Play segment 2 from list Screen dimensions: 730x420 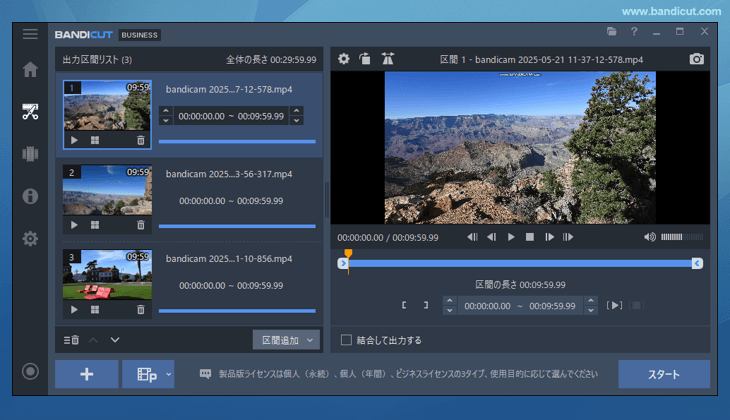pyautogui.click(x=74, y=225)
